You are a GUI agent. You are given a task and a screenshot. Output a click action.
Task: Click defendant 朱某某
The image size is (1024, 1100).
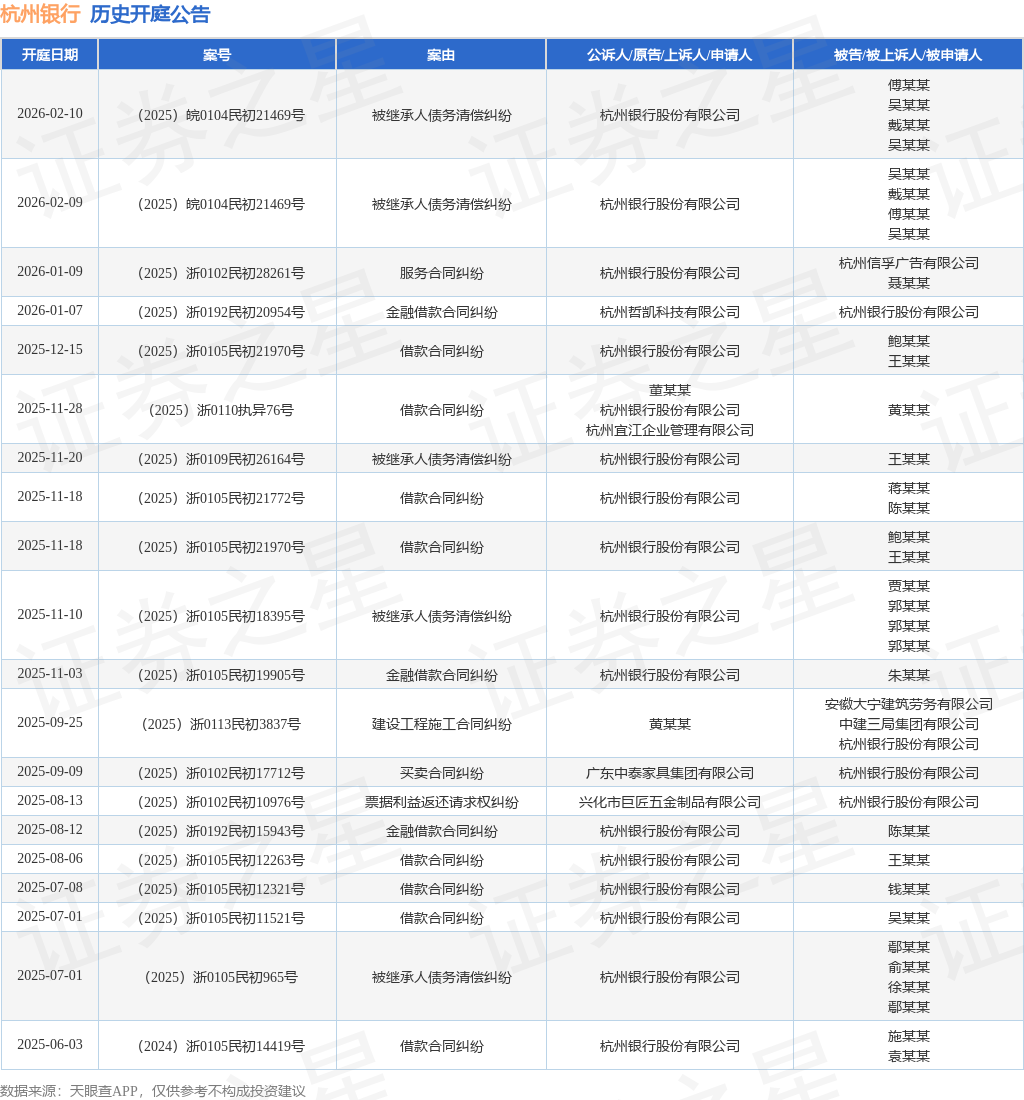click(908, 676)
